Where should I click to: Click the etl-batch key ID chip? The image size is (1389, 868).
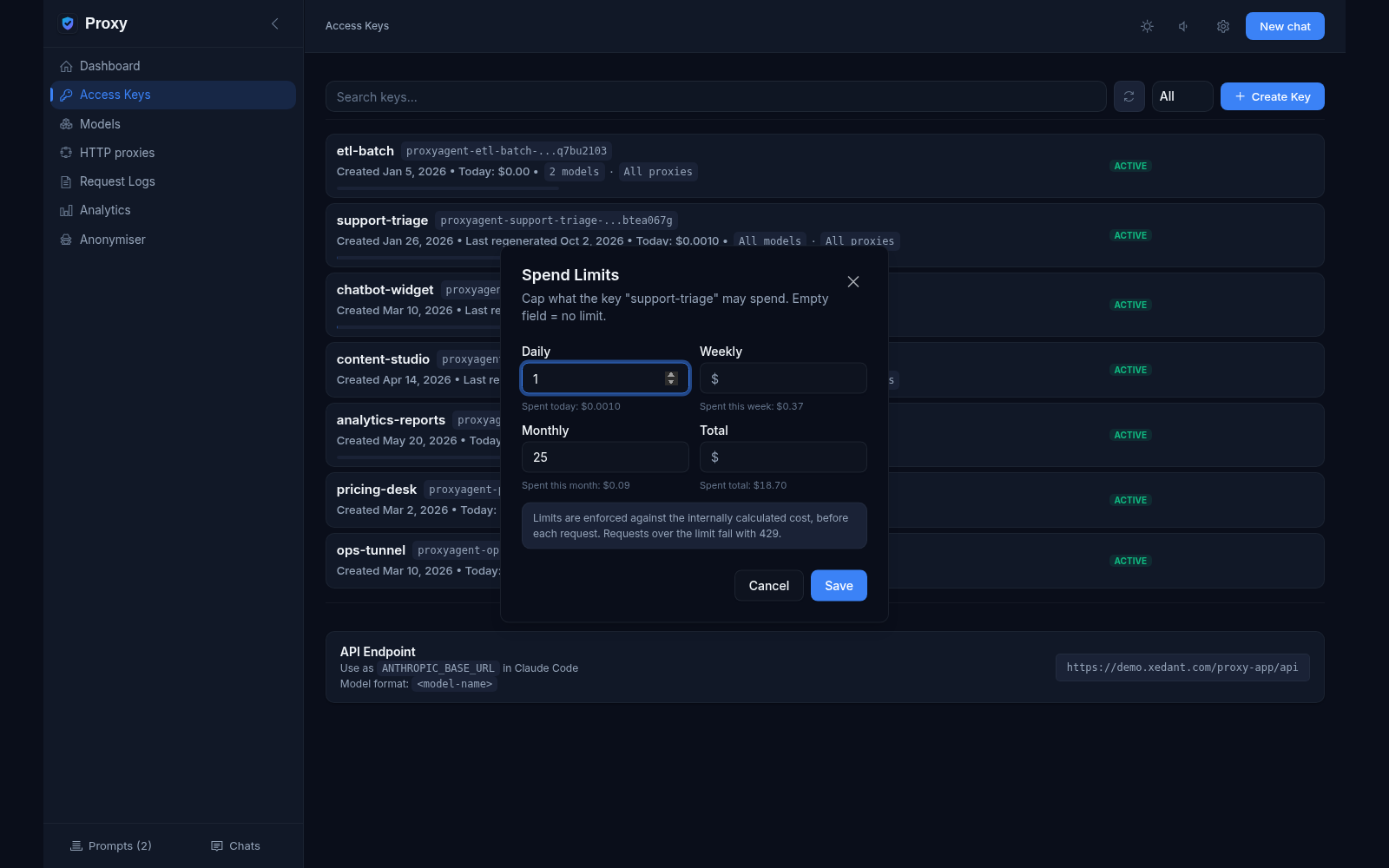506,151
